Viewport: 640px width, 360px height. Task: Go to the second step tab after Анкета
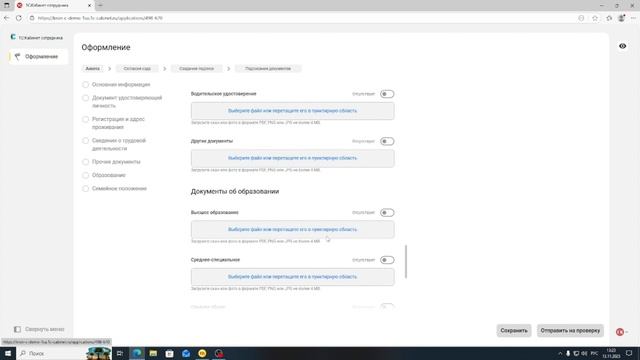coord(137,69)
